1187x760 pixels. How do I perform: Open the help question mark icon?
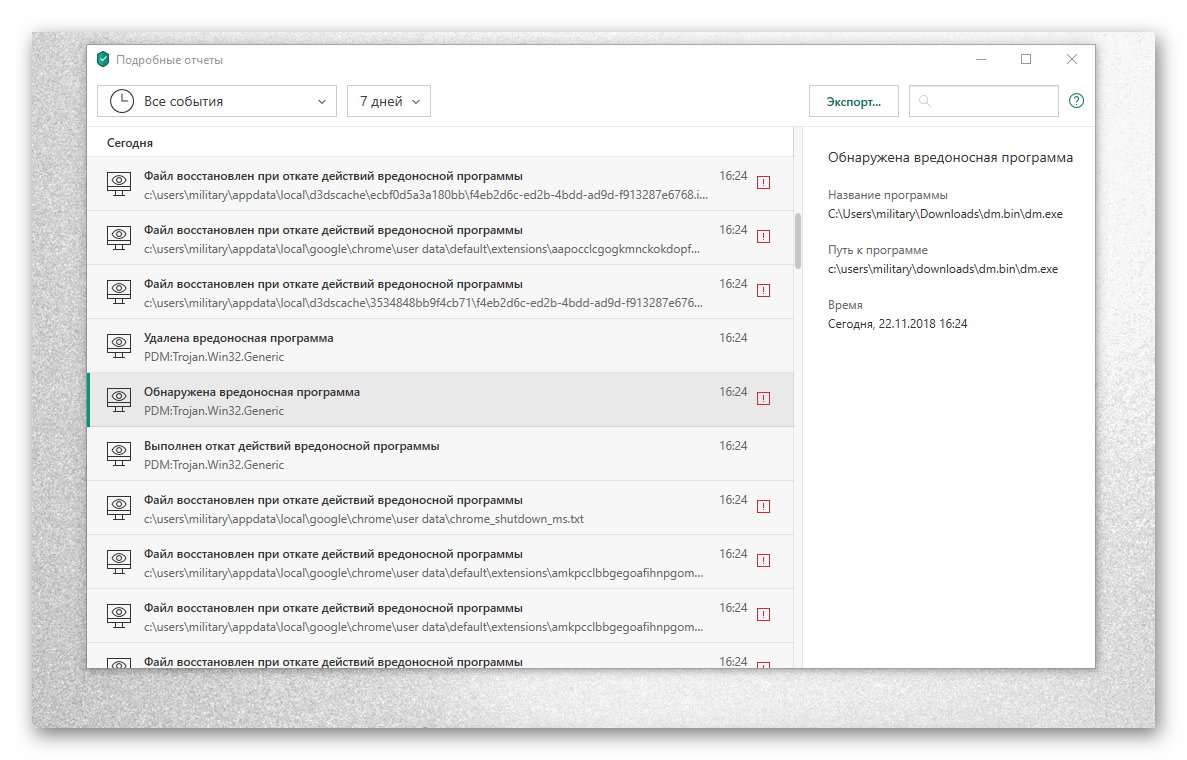click(1076, 101)
